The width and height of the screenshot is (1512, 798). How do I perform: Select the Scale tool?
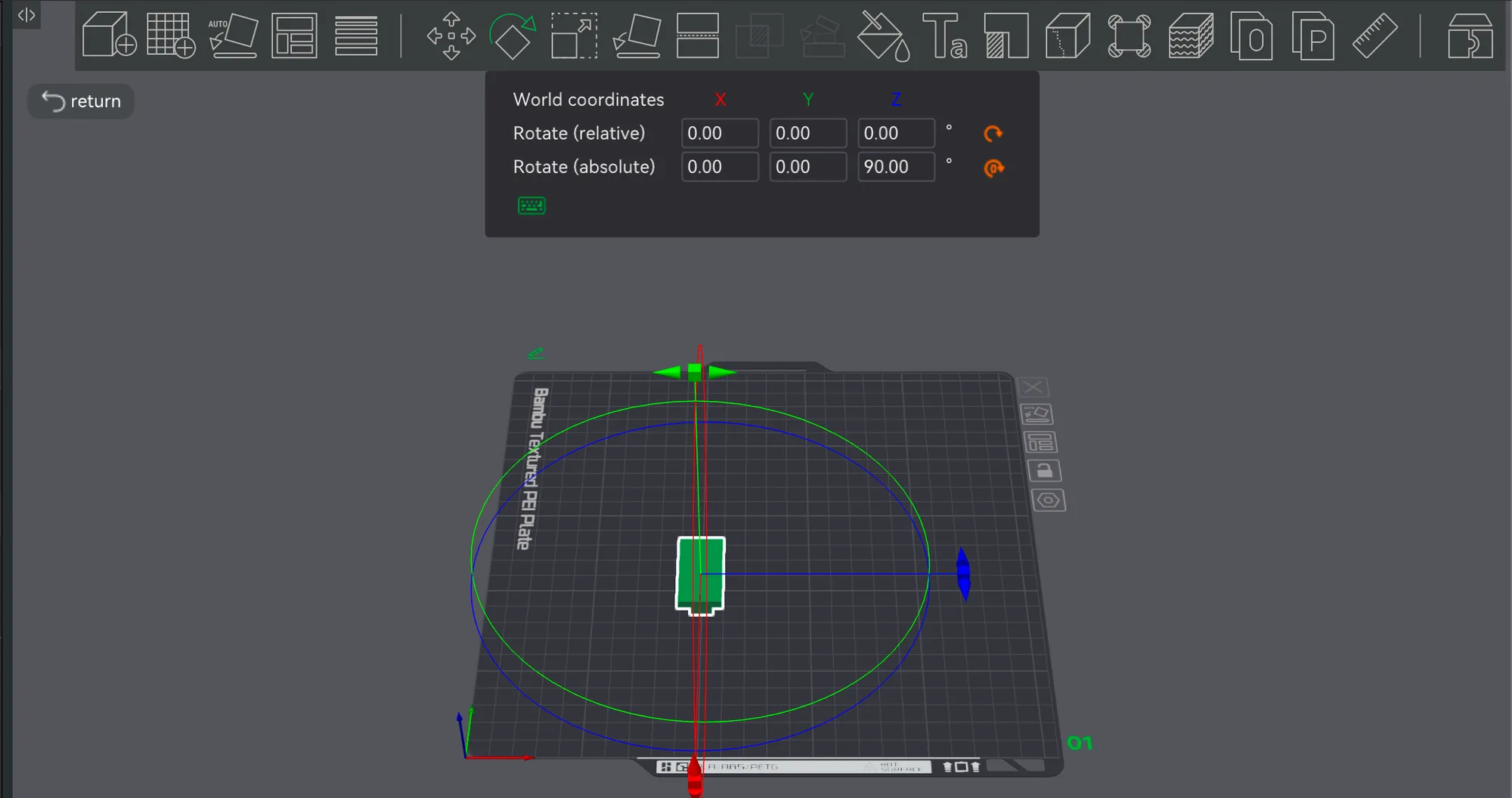575,36
